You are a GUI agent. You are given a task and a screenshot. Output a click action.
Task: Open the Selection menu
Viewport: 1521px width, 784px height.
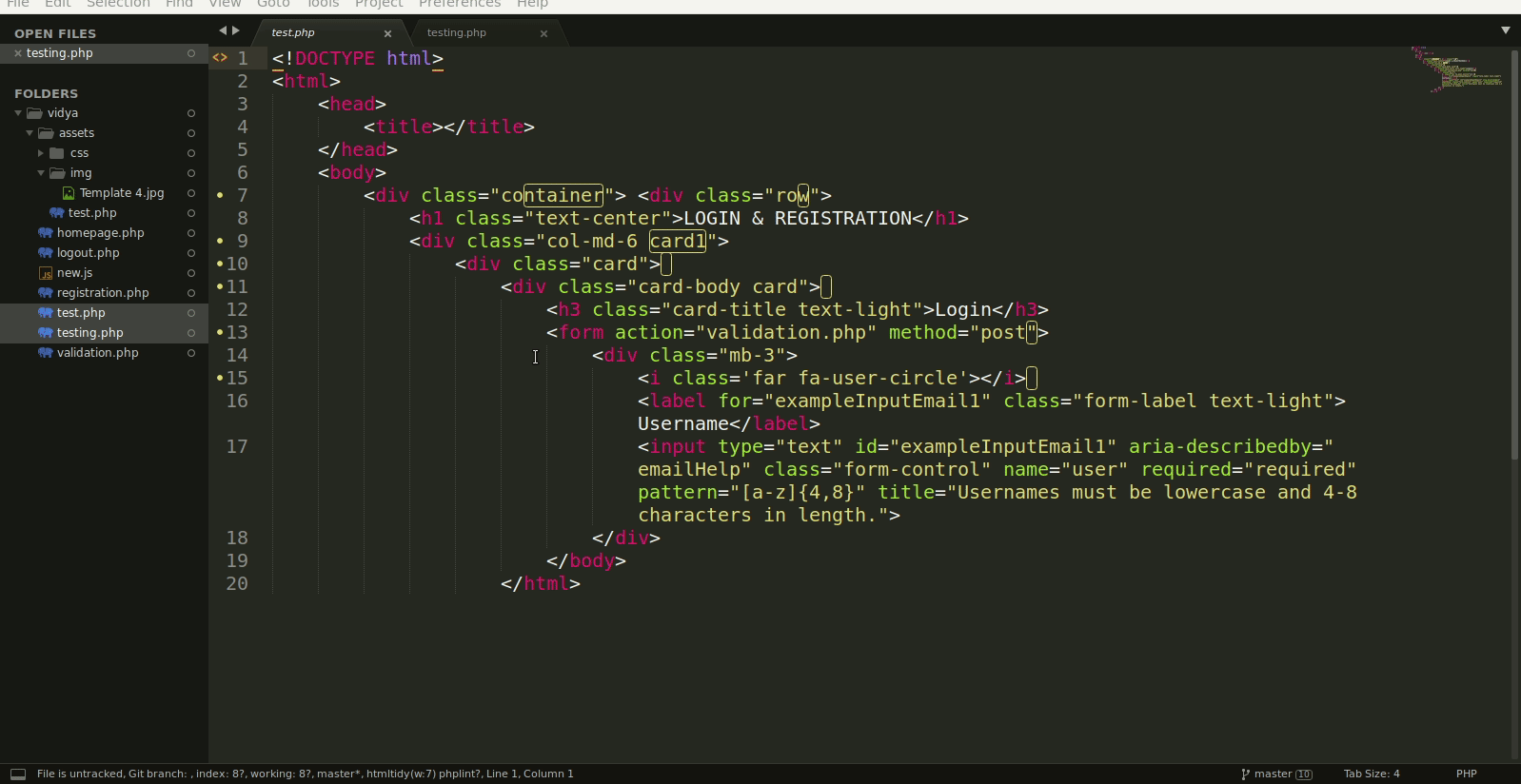point(118,4)
